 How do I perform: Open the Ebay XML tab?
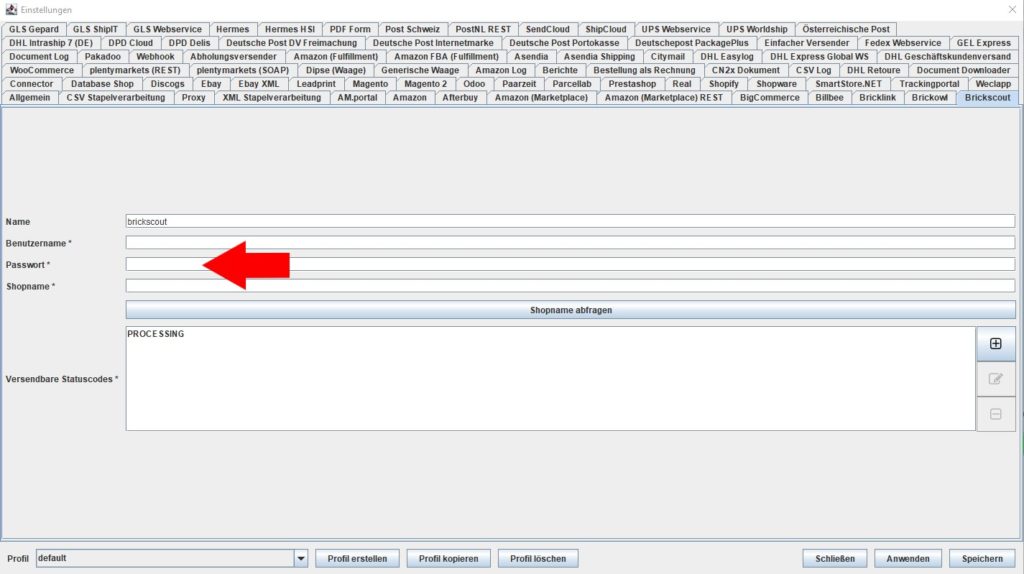259,84
